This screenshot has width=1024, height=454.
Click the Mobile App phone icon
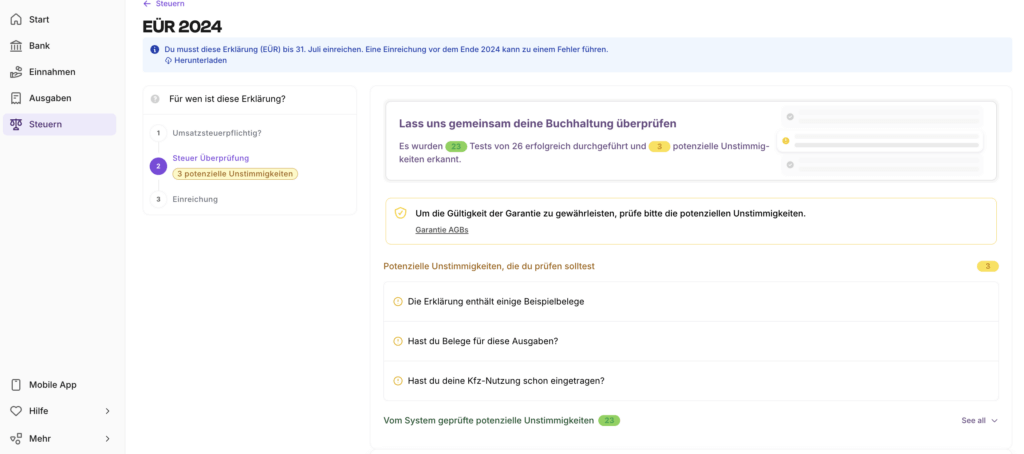click(x=16, y=385)
